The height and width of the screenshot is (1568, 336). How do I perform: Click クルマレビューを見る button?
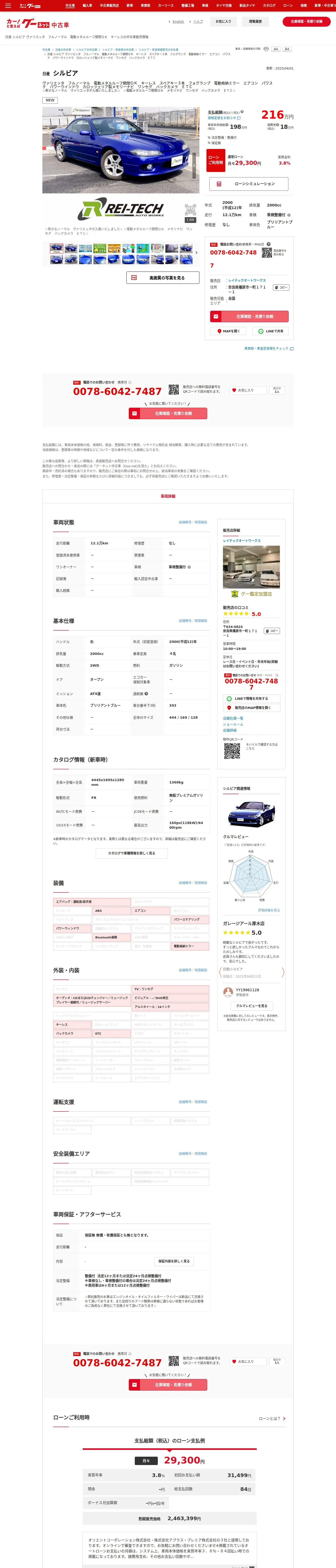click(x=251, y=1006)
